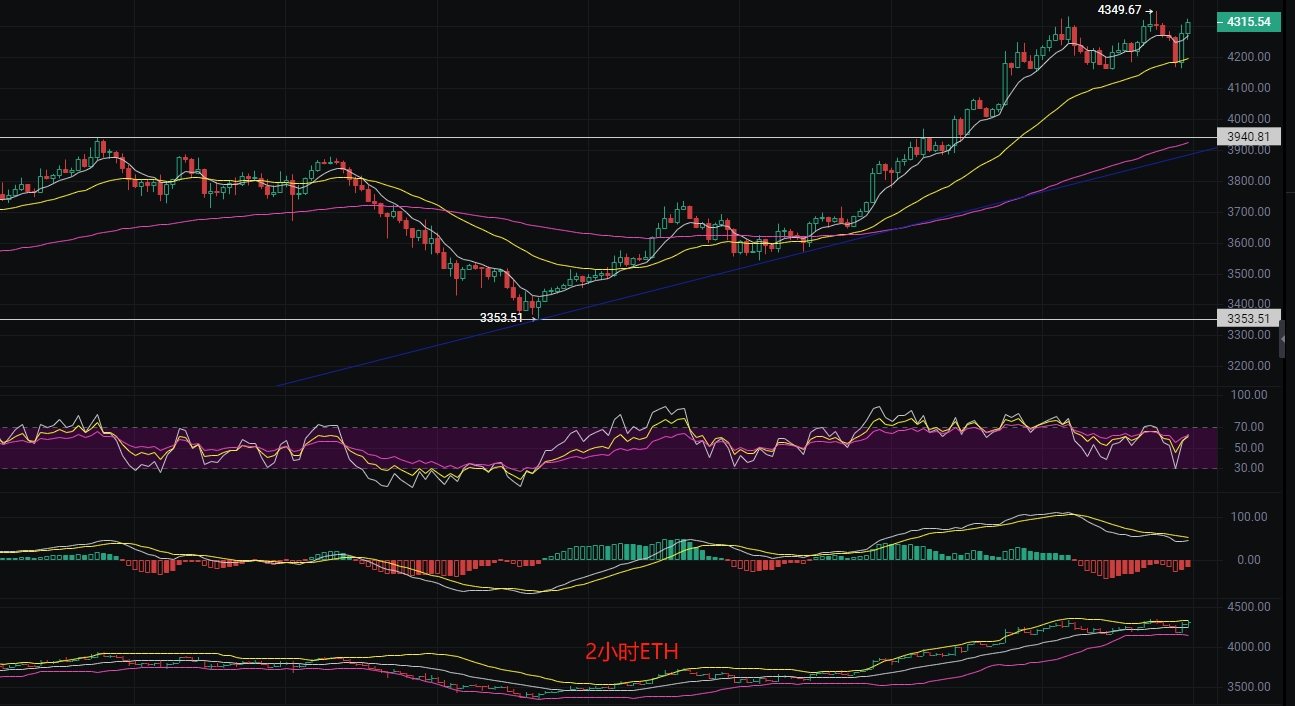
Task: Click the 3353.51 low marker on chart
Action: 501,317
